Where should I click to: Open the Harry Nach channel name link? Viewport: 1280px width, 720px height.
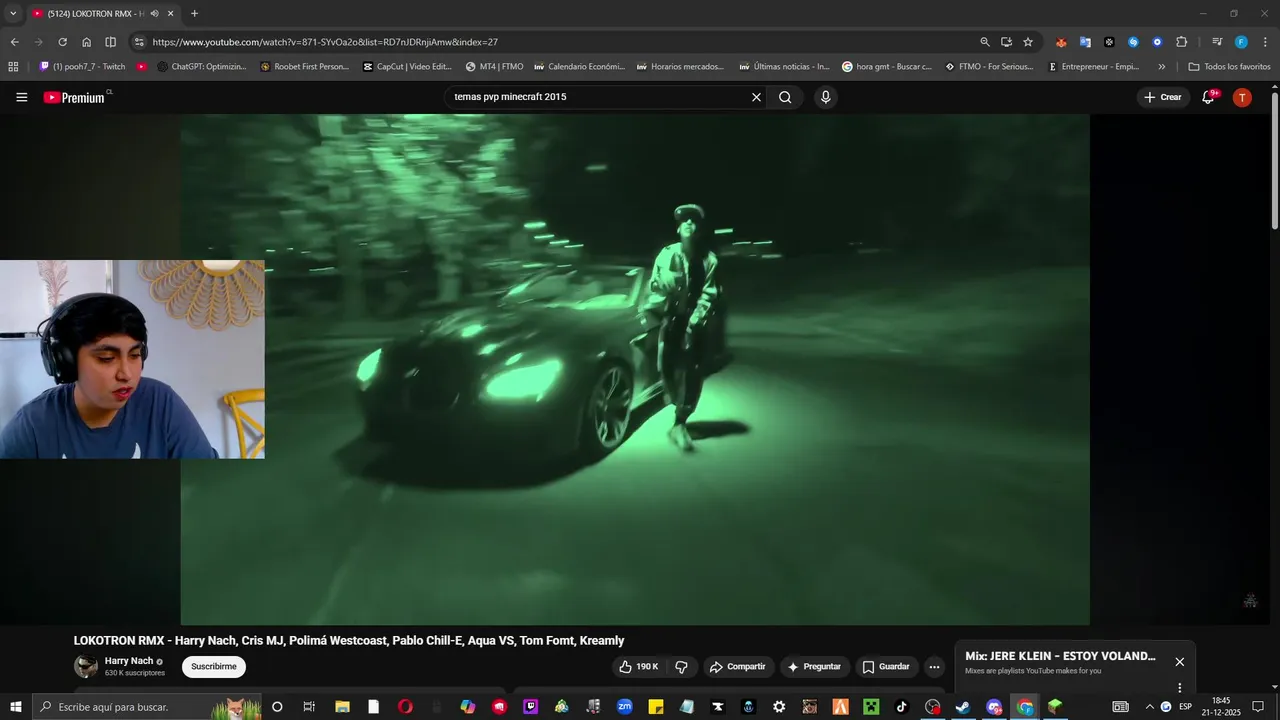[x=129, y=661]
